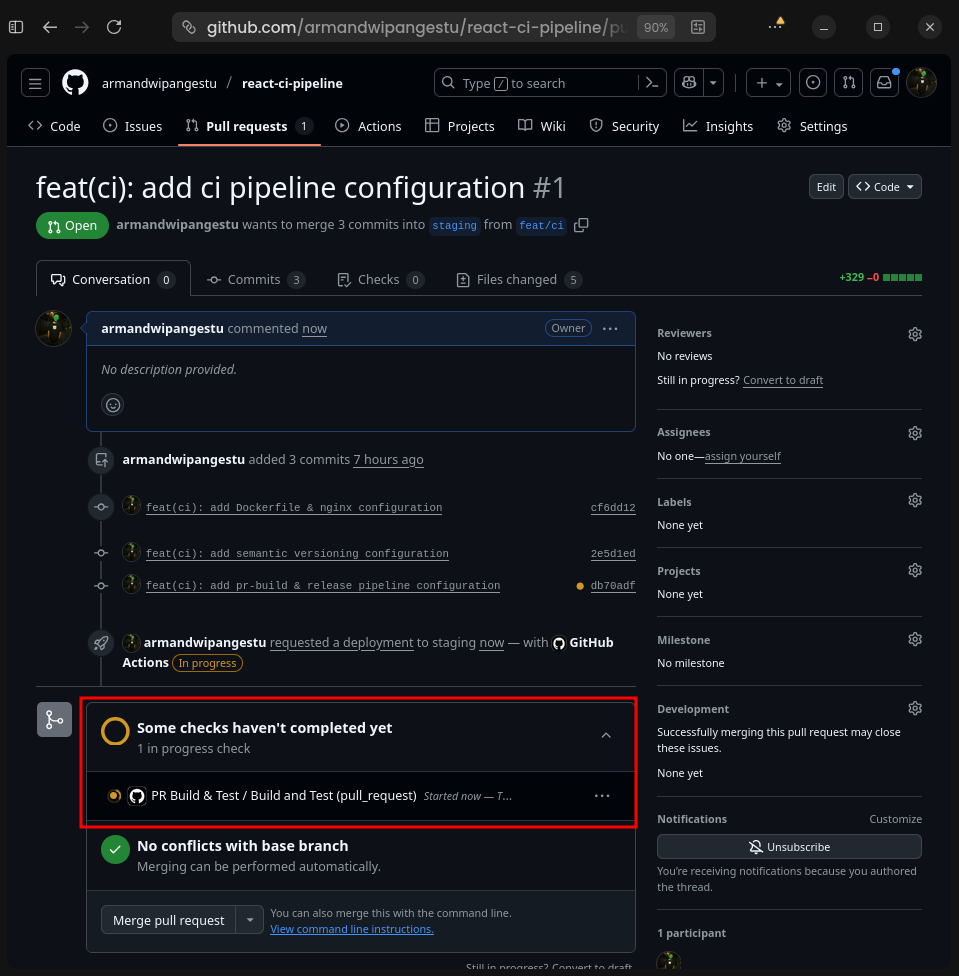Open View command line instructions link

pos(352,929)
